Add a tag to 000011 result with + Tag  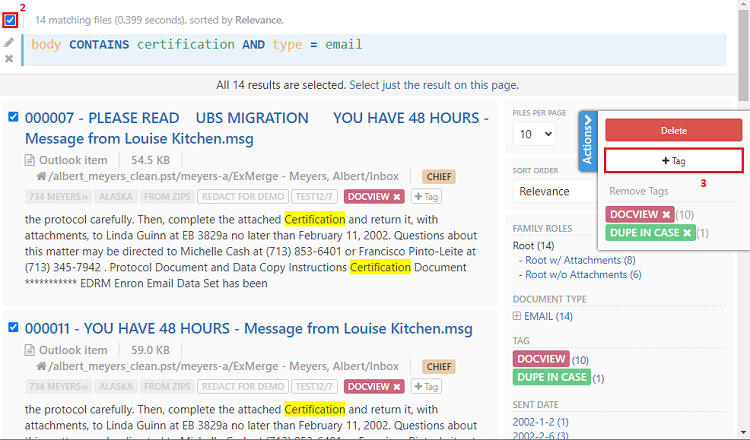426,386
